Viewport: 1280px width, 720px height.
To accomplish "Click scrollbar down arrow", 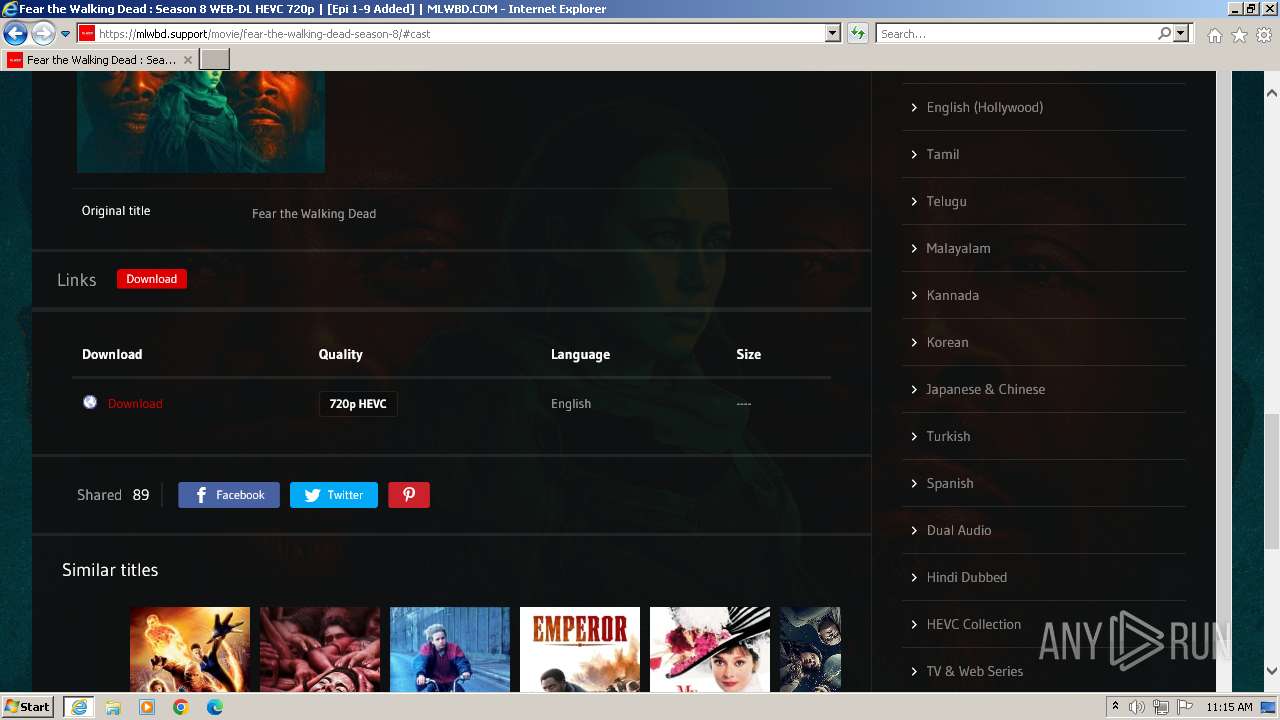I will pos(1272,671).
